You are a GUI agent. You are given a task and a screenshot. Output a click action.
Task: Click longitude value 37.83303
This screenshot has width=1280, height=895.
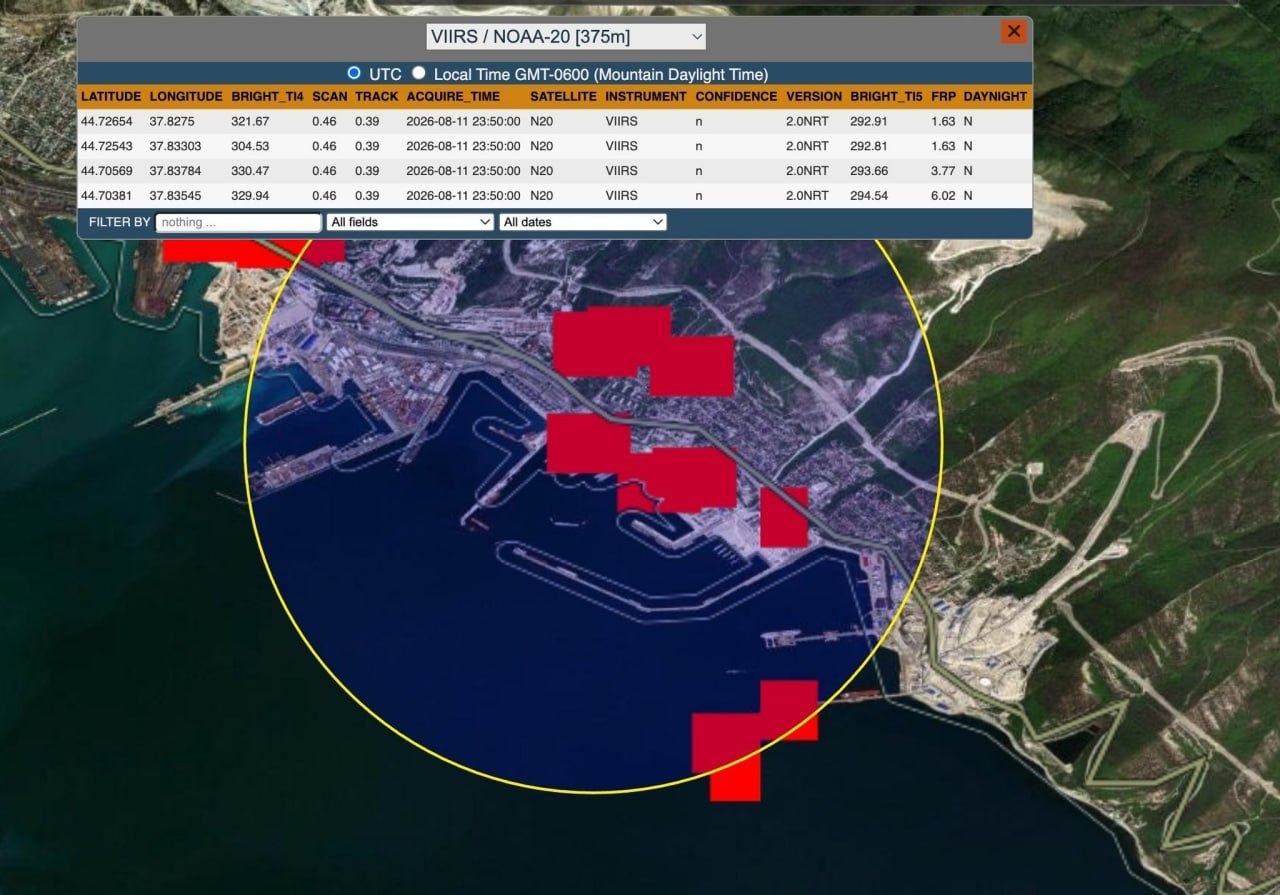[175, 146]
